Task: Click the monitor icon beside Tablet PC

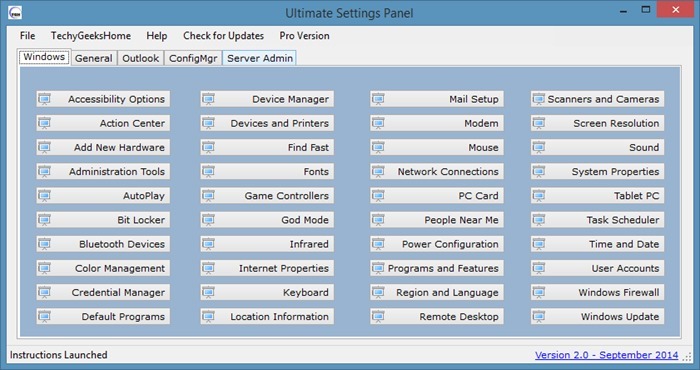Action: [539, 195]
